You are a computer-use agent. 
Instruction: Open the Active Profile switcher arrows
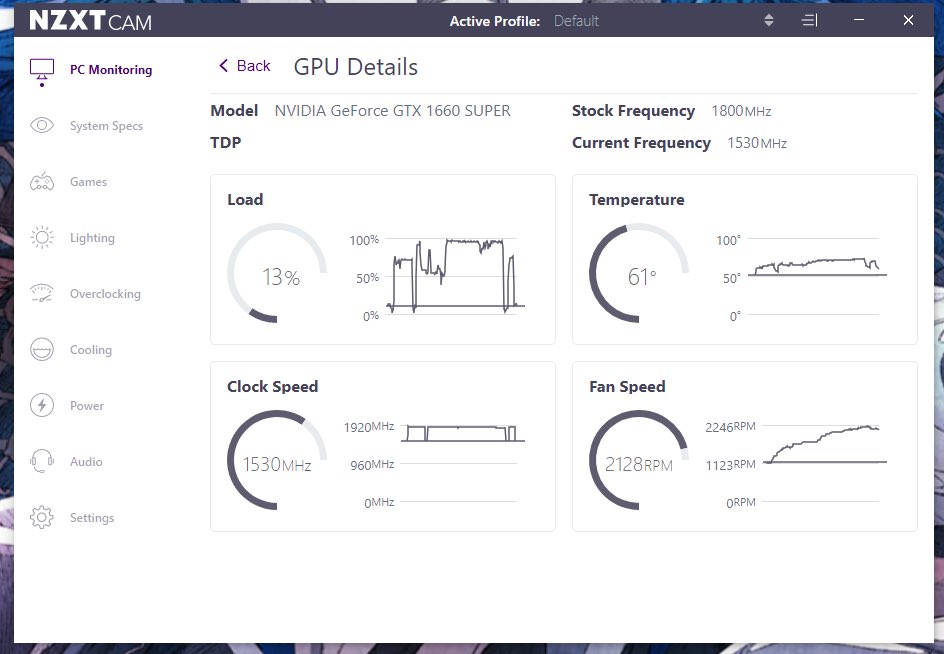click(x=769, y=20)
